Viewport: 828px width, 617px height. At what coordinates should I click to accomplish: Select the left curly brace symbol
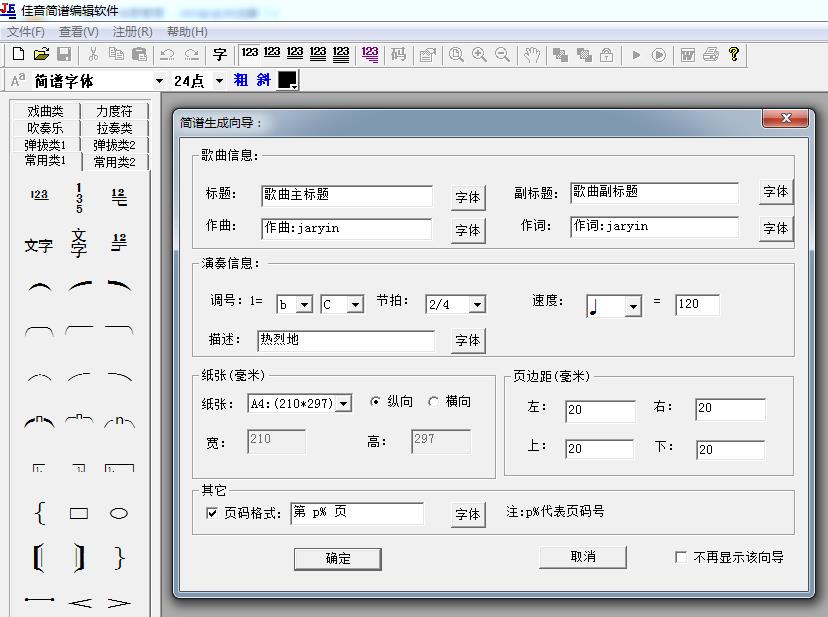pos(39,514)
